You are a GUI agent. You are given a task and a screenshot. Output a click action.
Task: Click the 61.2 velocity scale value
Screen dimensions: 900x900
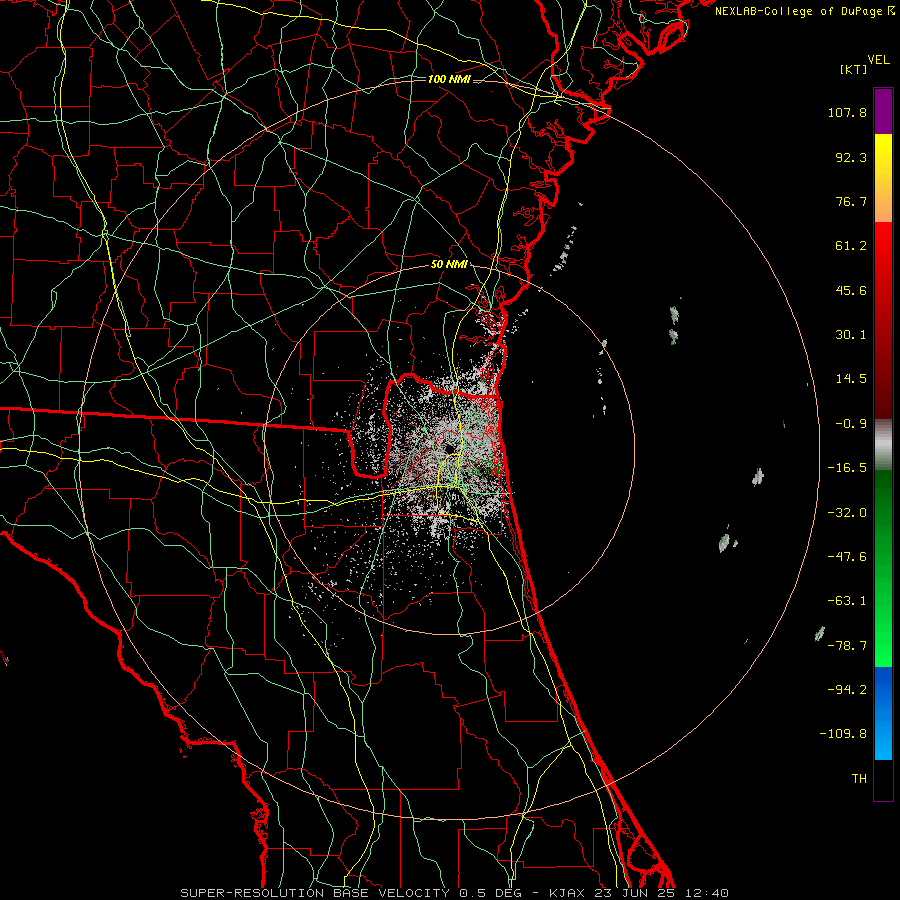(x=851, y=246)
